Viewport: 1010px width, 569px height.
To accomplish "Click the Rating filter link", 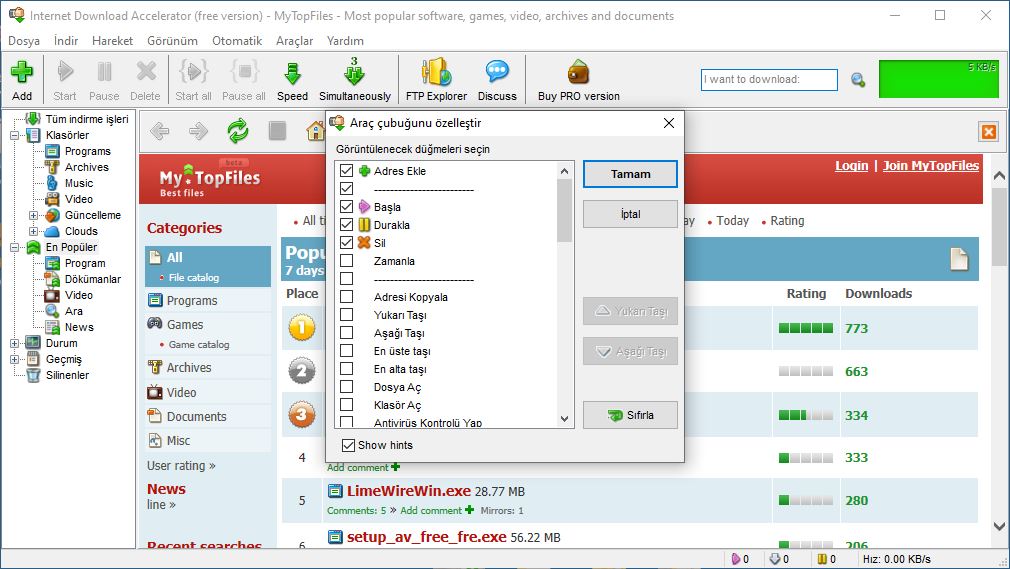I will pyautogui.click(x=787, y=220).
